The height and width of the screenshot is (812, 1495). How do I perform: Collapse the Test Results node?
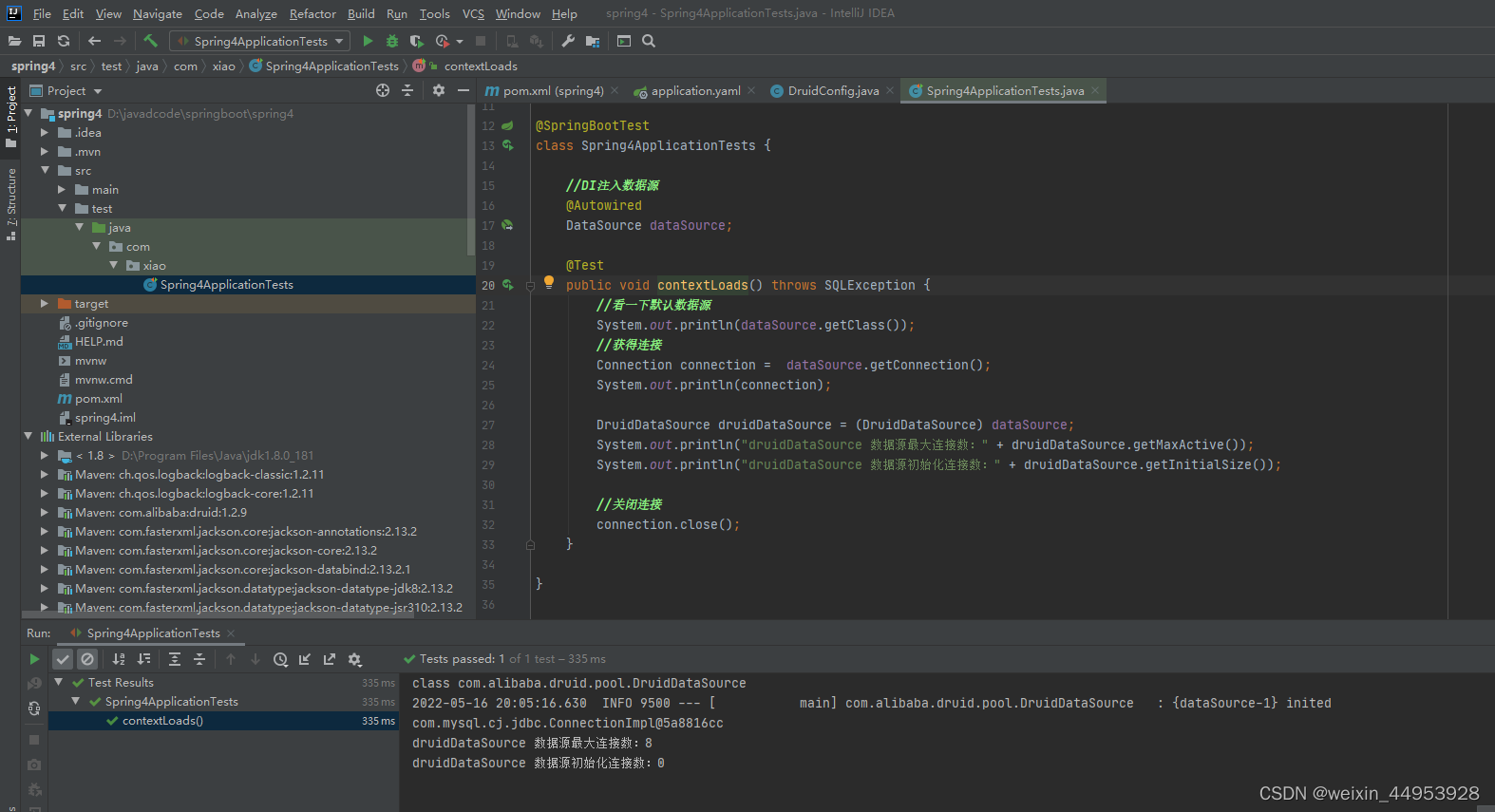click(x=59, y=682)
